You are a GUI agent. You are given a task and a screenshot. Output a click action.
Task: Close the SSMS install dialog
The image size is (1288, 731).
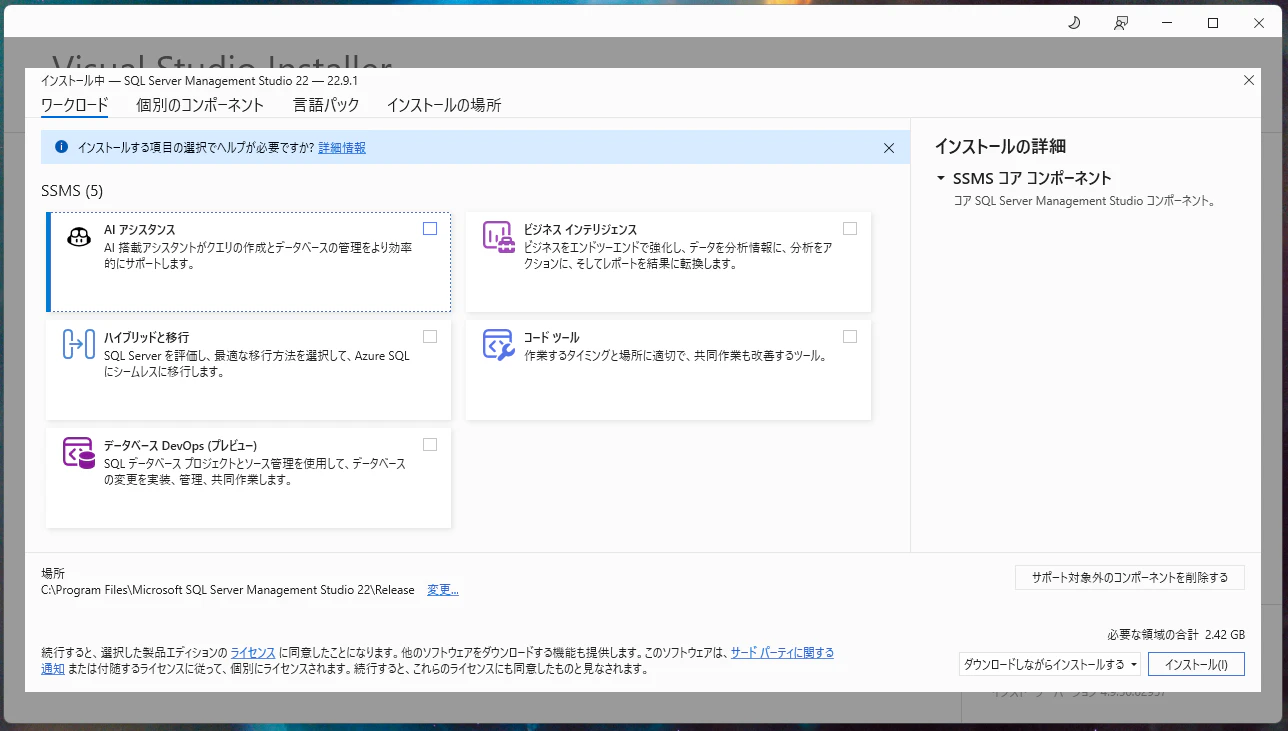[x=1248, y=80]
